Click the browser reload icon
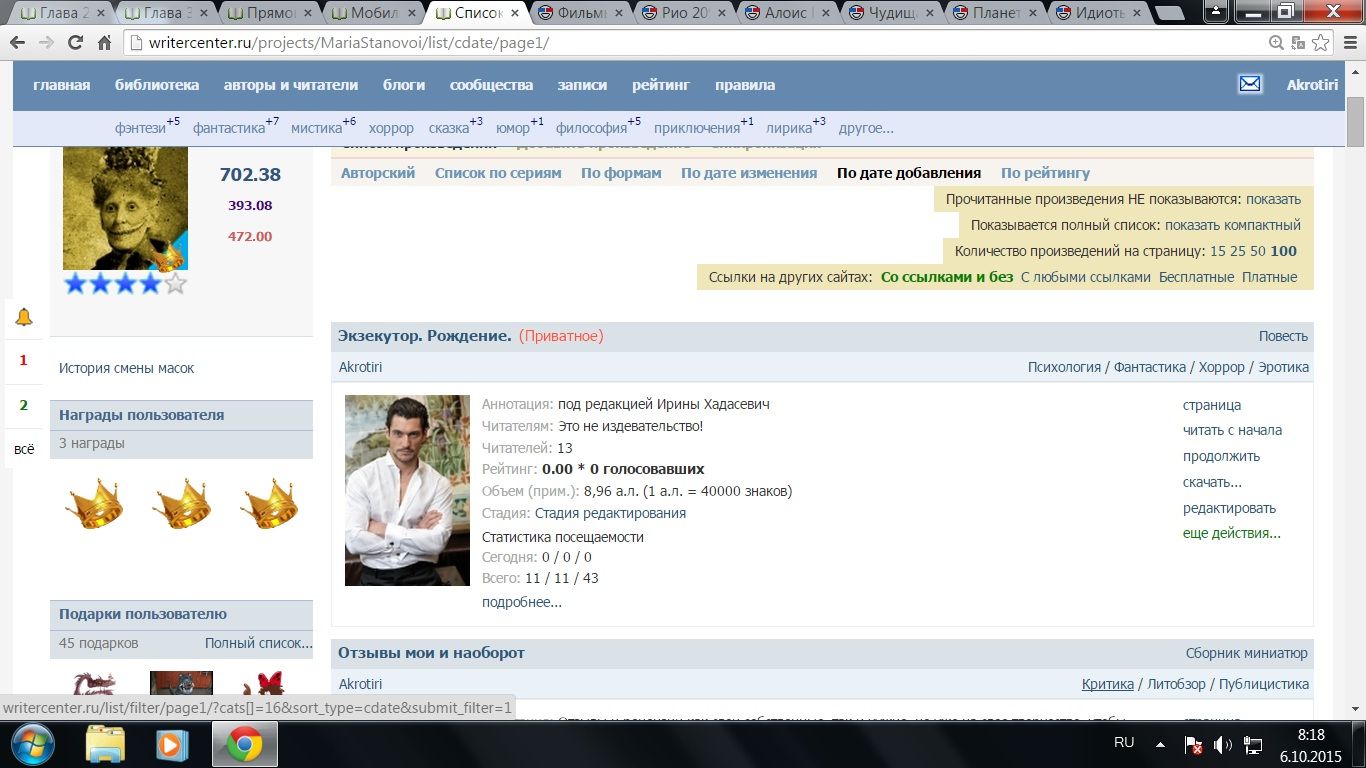Image resolution: width=1366 pixels, height=768 pixels. point(75,43)
